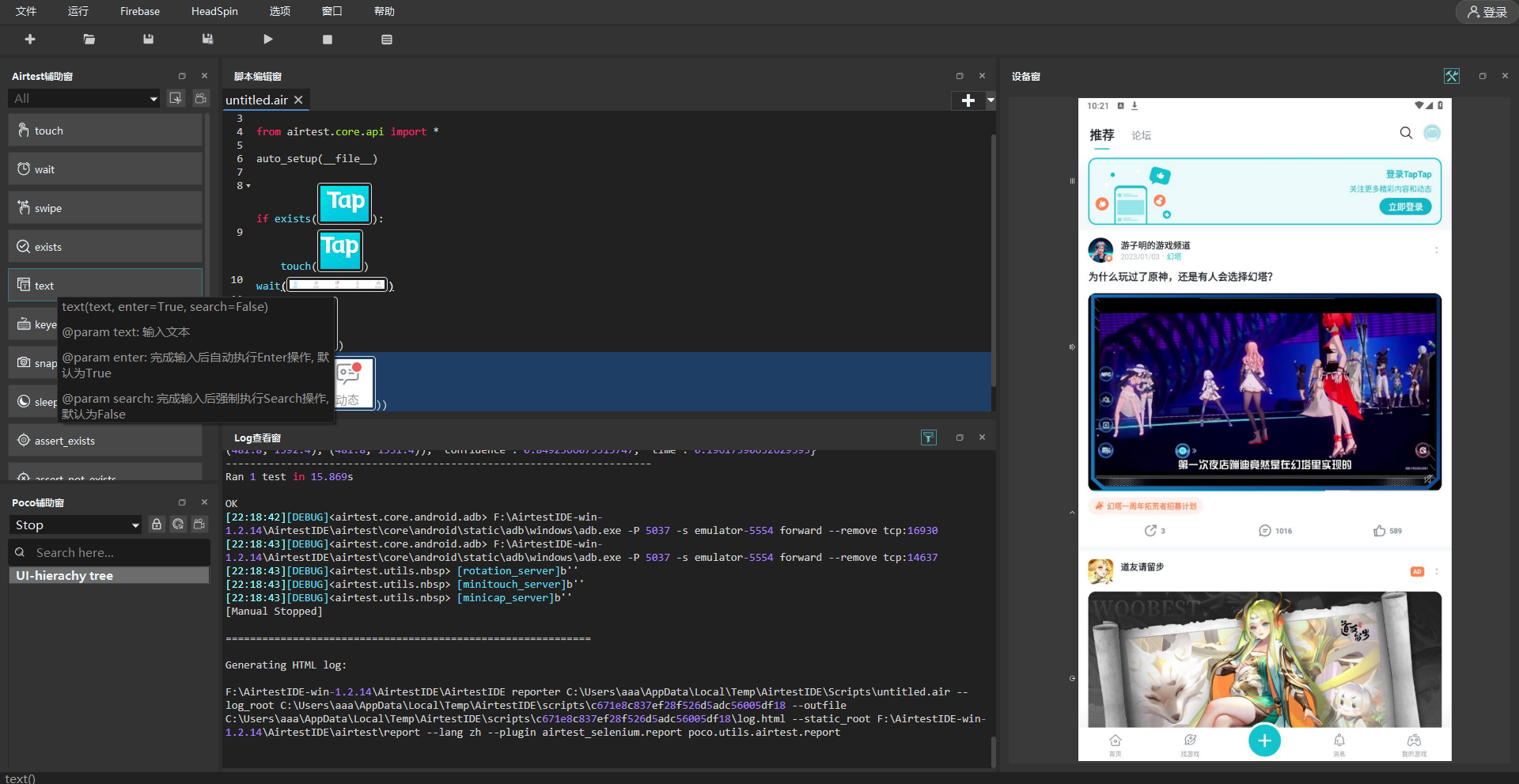Open the Stop mode dropdown in Poco panel
Image resolution: width=1519 pixels, height=784 pixels.
point(76,525)
